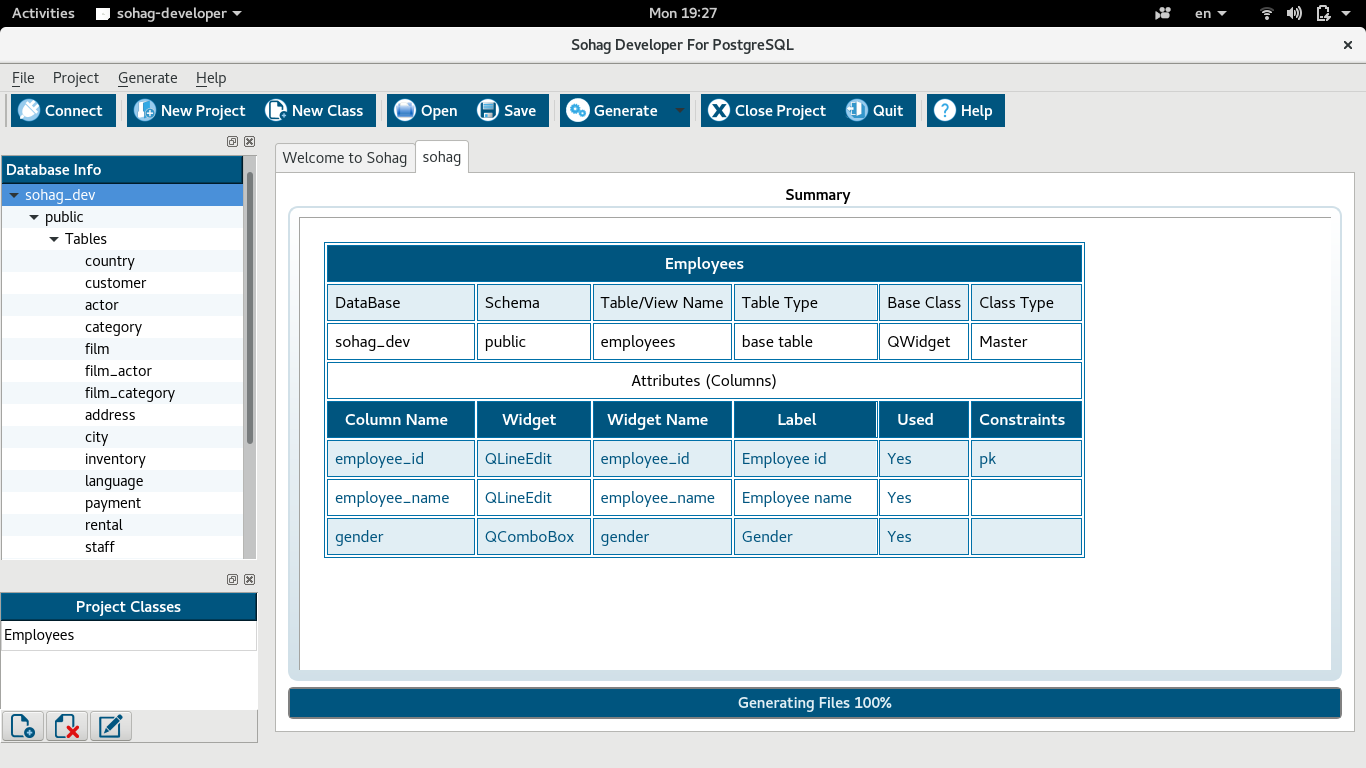Select the language table
This screenshot has width=1366, height=768.
pyautogui.click(x=114, y=481)
